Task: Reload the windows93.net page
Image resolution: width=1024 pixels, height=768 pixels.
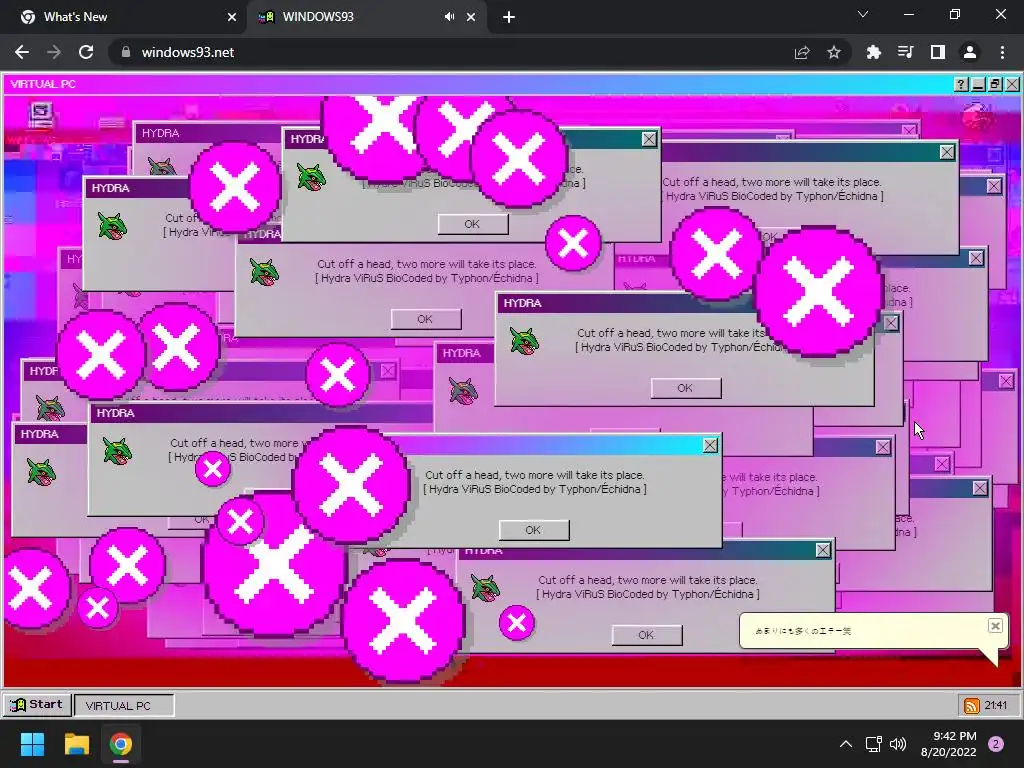Action: [x=86, y=52]
